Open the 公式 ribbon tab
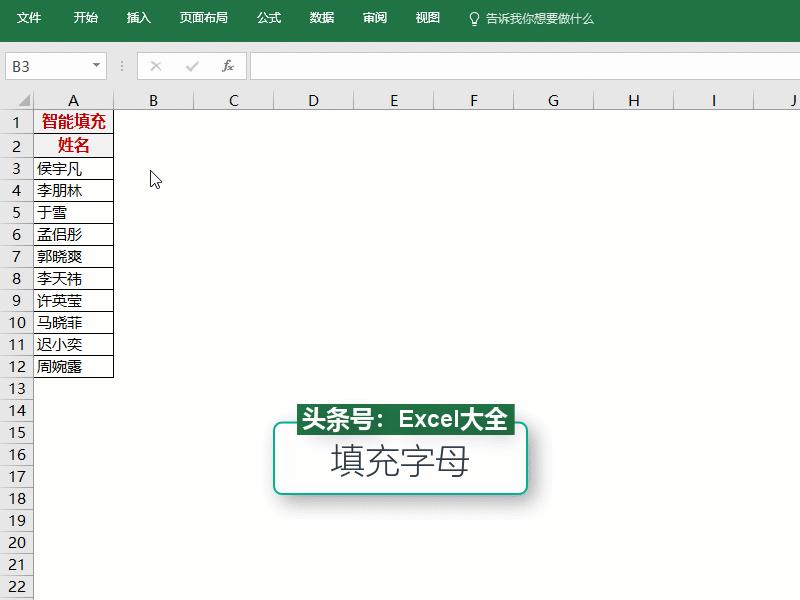Image resolution: width=800 pixels, height=600 pixels. pyautogui.click(x=267, y=17)
